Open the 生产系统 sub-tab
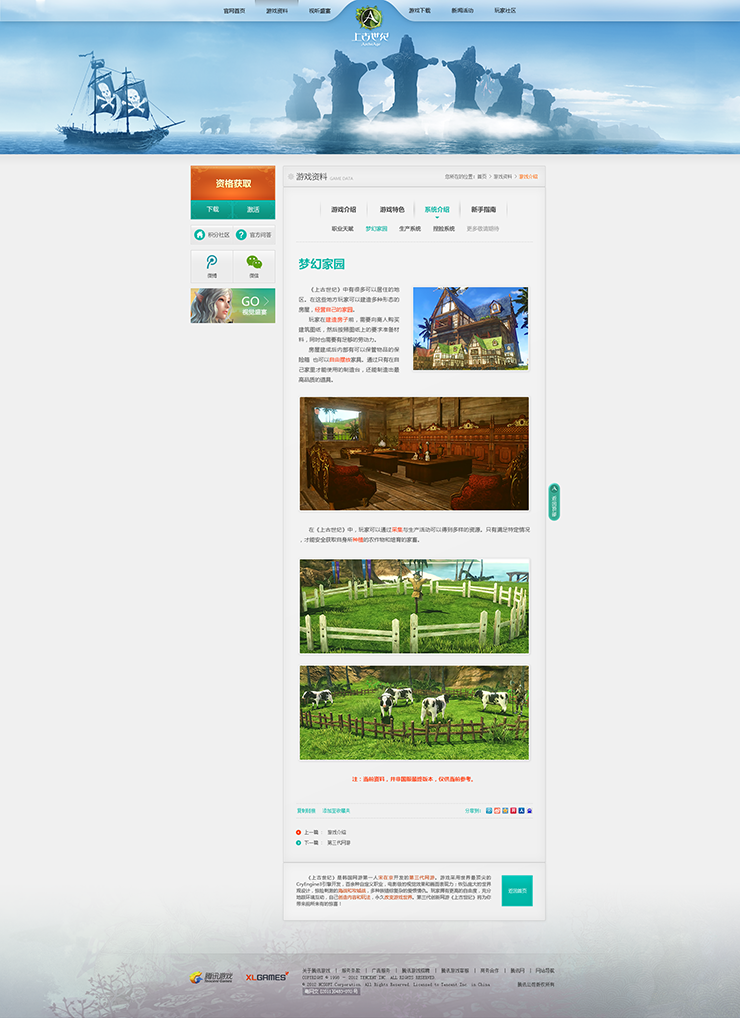The height and width of the screenshot is (1018, 740). pos(410,229)
